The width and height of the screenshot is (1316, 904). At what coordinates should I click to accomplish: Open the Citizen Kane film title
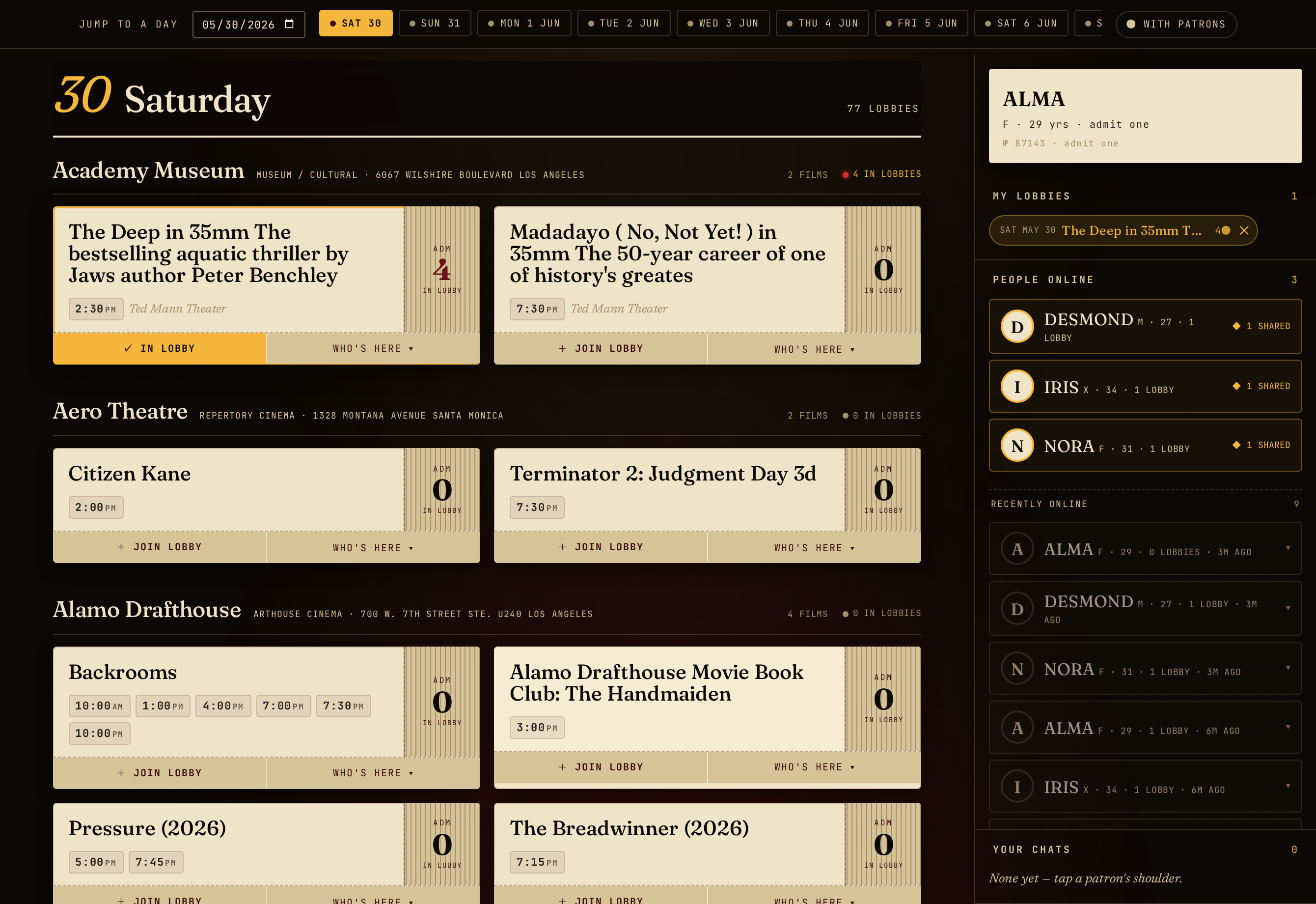point(129,474)
